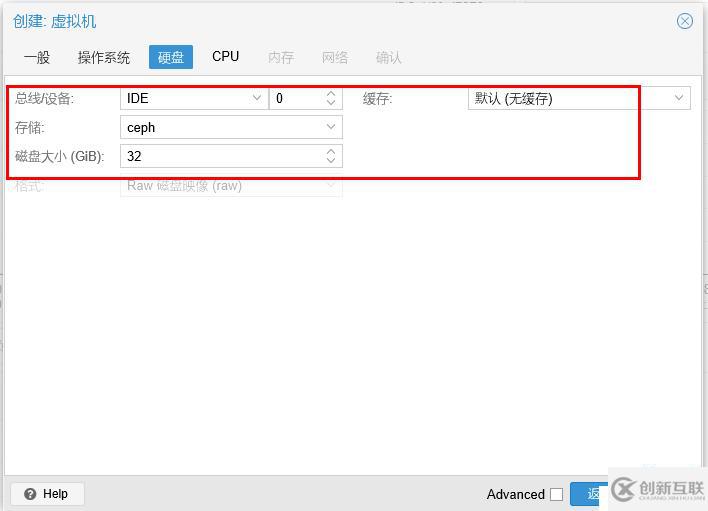Close the Create Virtual Machine dialog
The image size is (708, 511).
click(x=685, y=21)
